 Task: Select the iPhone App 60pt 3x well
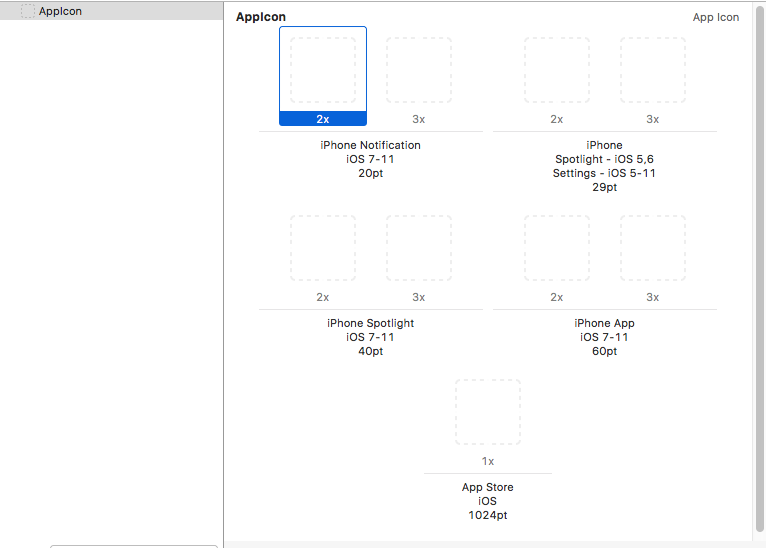coord(653,248)
